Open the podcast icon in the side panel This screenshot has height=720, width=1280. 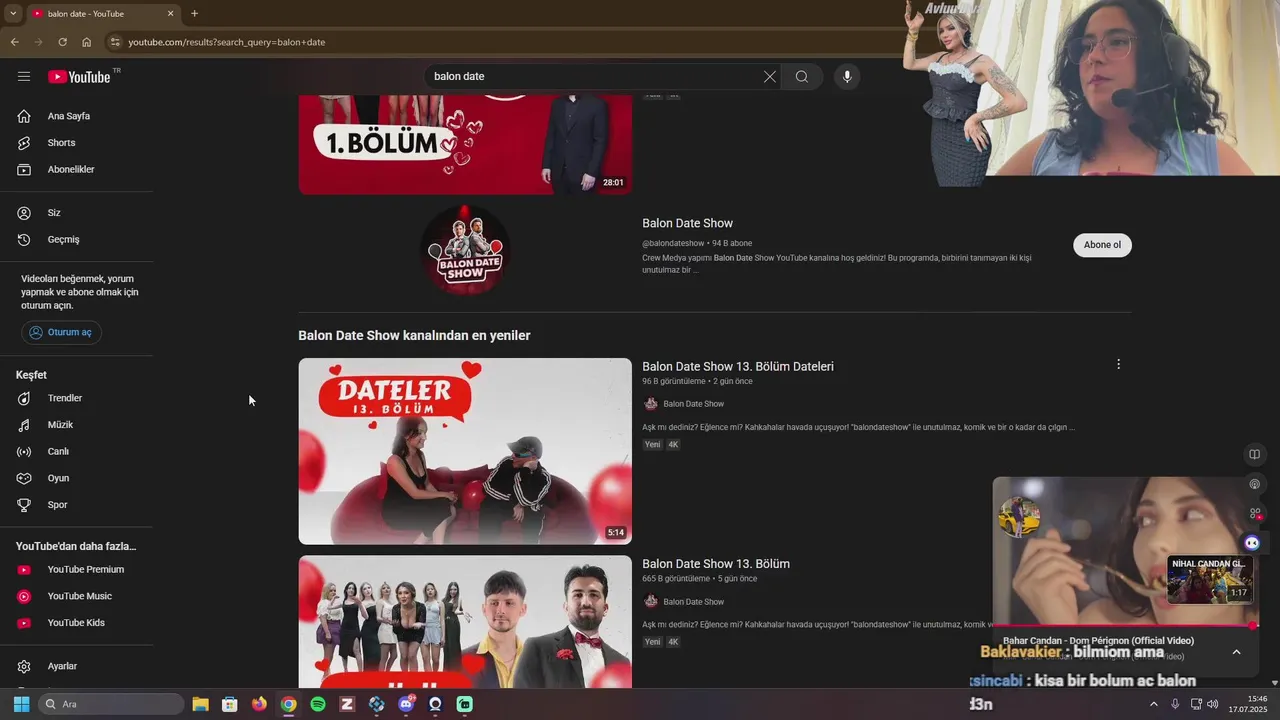point(1254,484)
